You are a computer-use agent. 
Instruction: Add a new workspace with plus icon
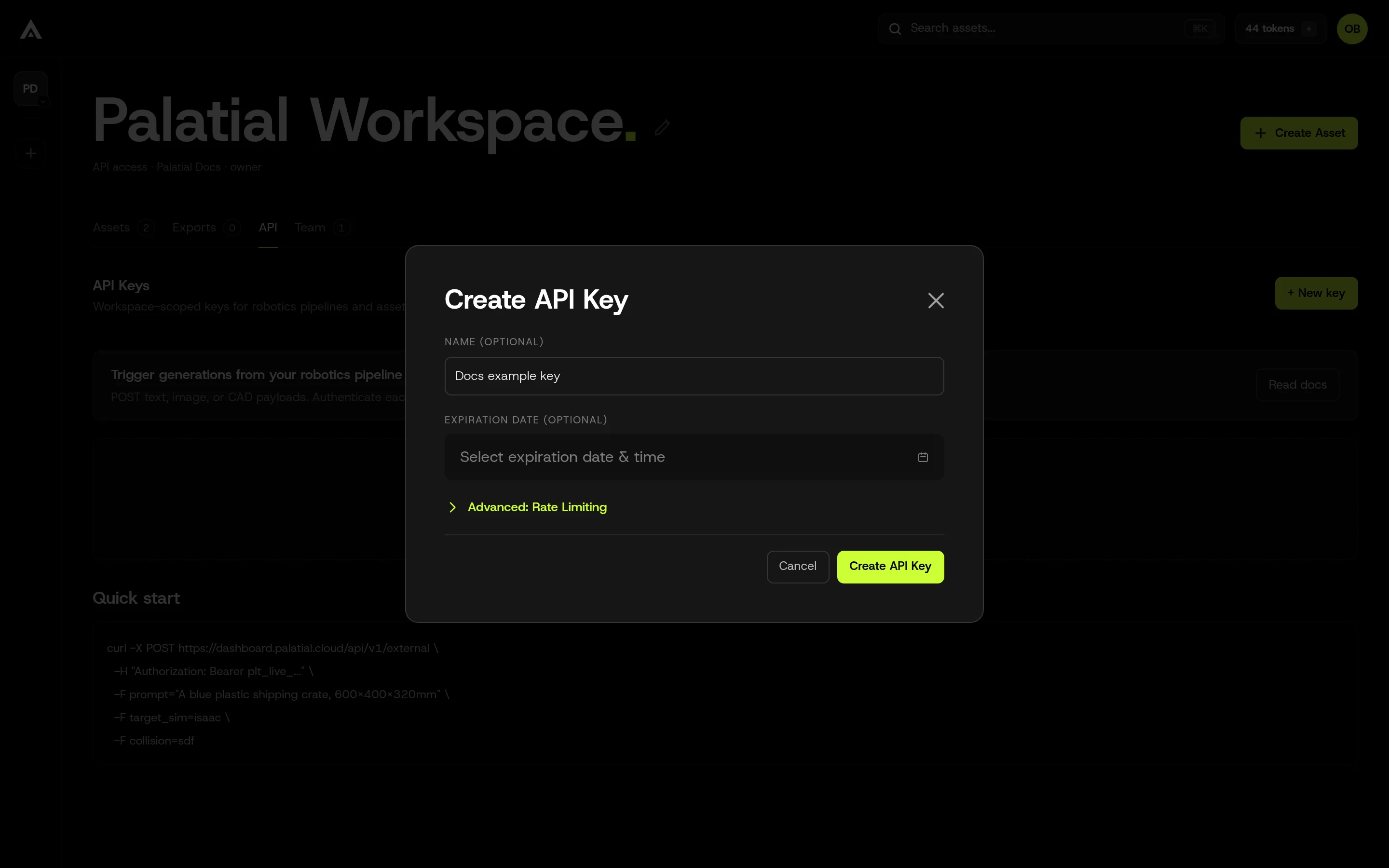click(31, 153)
